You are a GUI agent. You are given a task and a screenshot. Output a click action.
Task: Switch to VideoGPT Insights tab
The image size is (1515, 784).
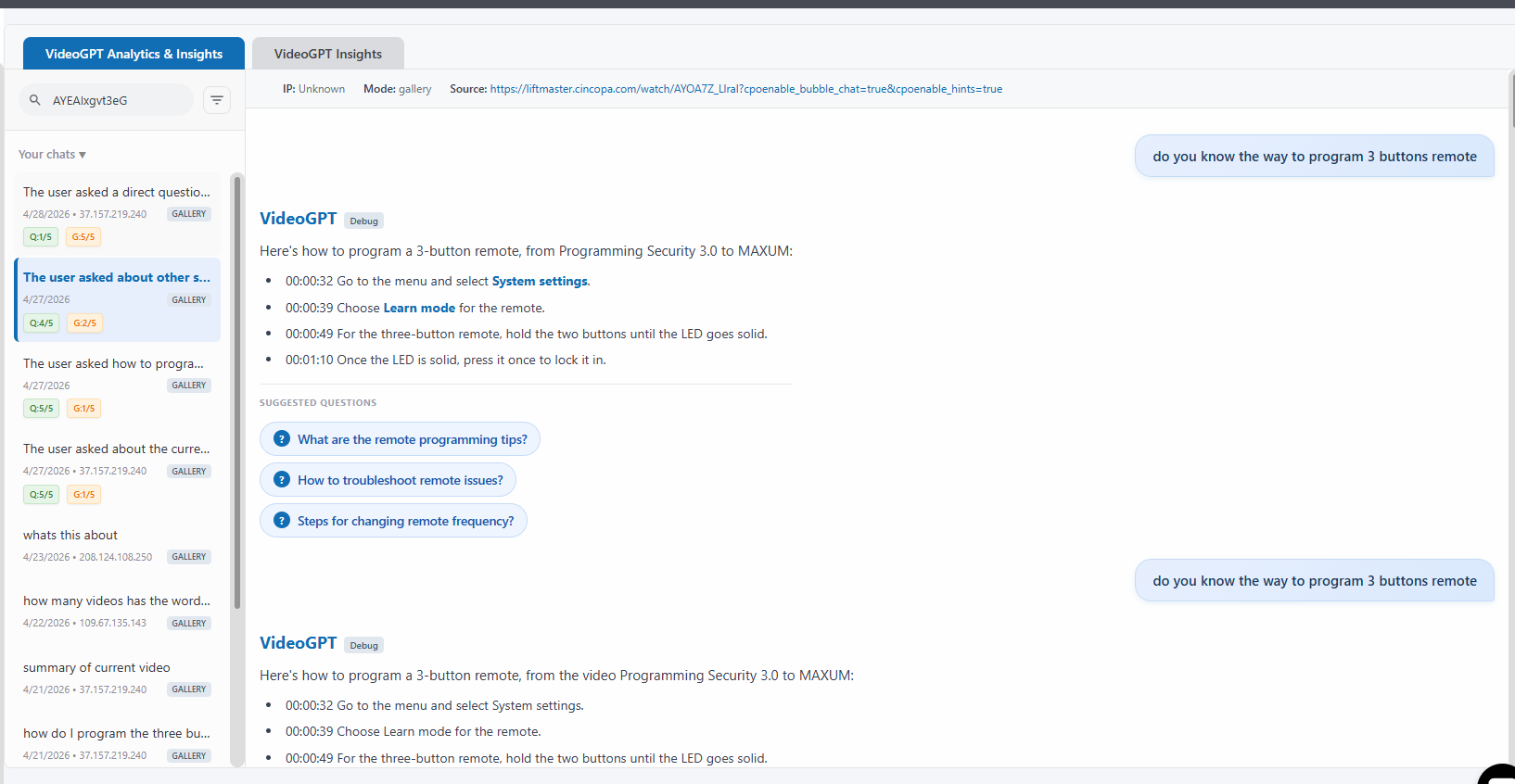(328, 54)
